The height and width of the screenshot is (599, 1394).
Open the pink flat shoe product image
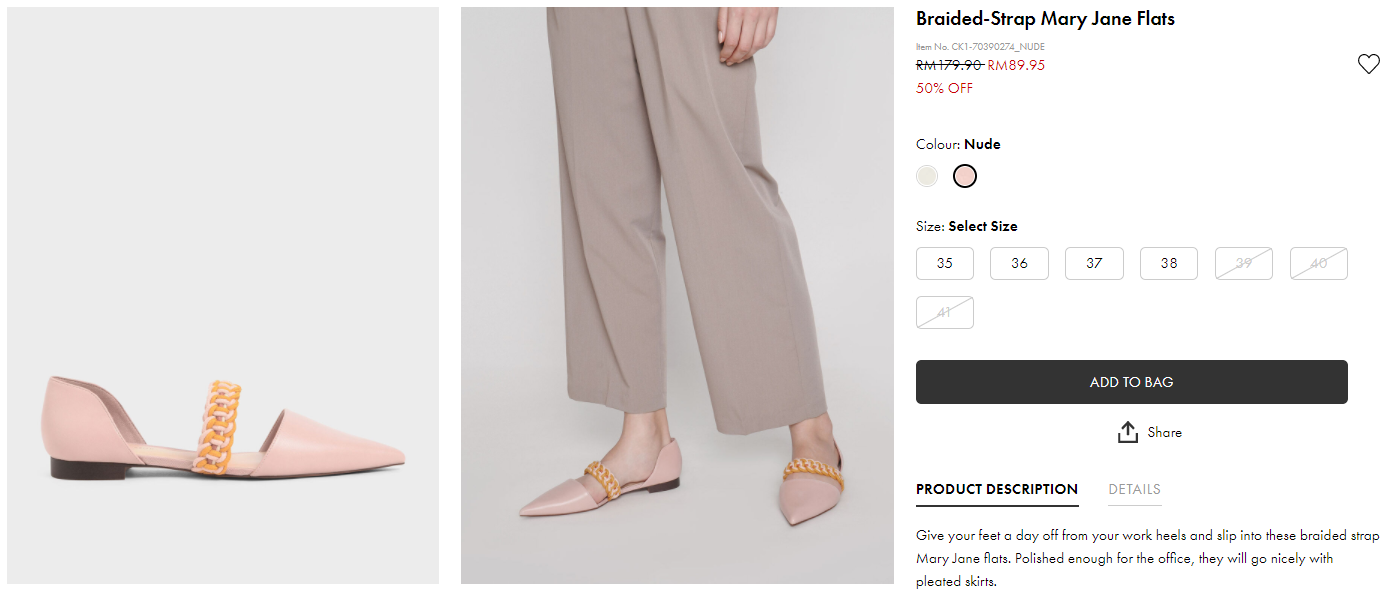coord(223,295)
